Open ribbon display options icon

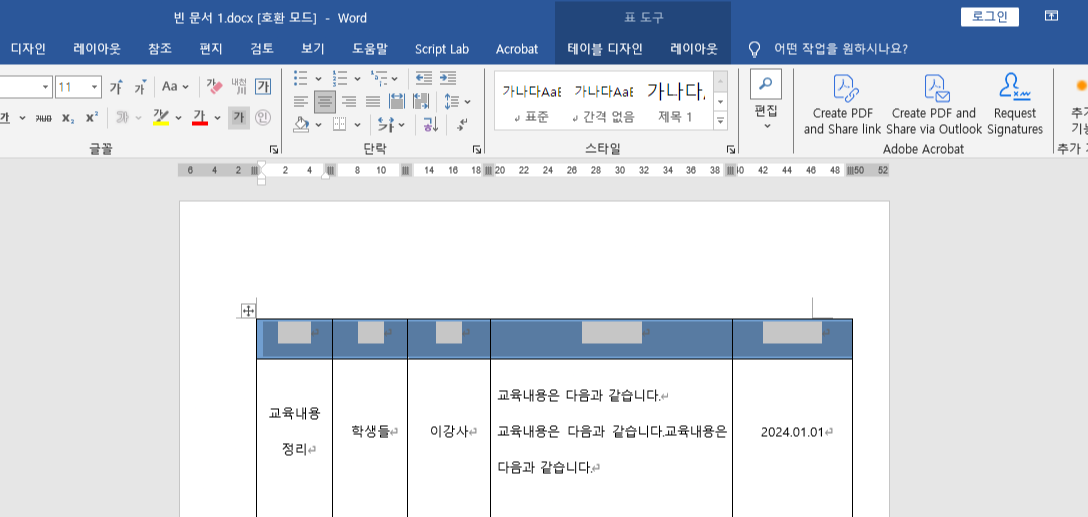pyautogui.click(x=1052, y=16)
